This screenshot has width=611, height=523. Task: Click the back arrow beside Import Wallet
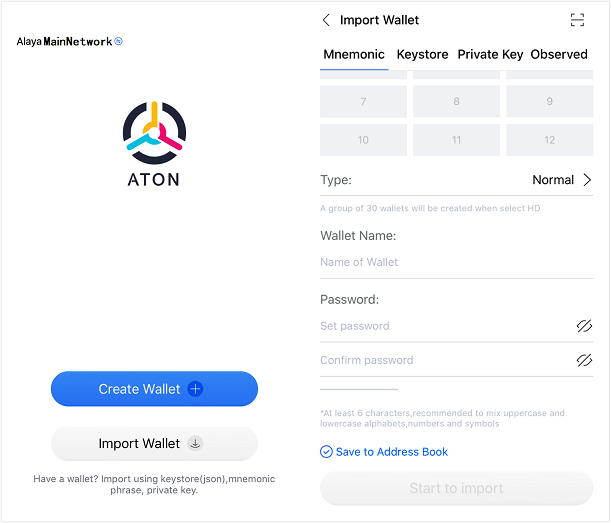click(326, 20)
